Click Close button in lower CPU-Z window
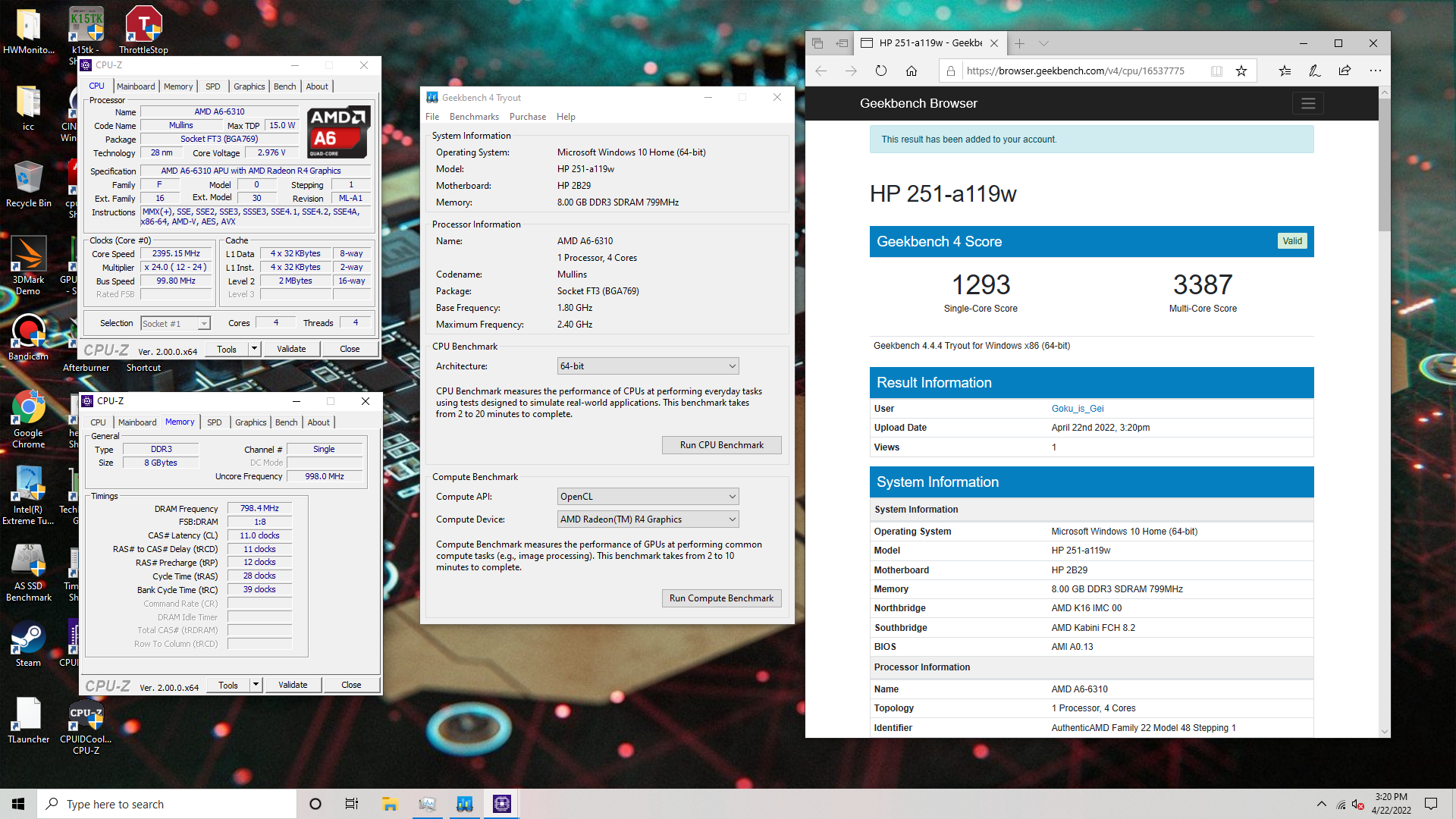 coord(351,685)
